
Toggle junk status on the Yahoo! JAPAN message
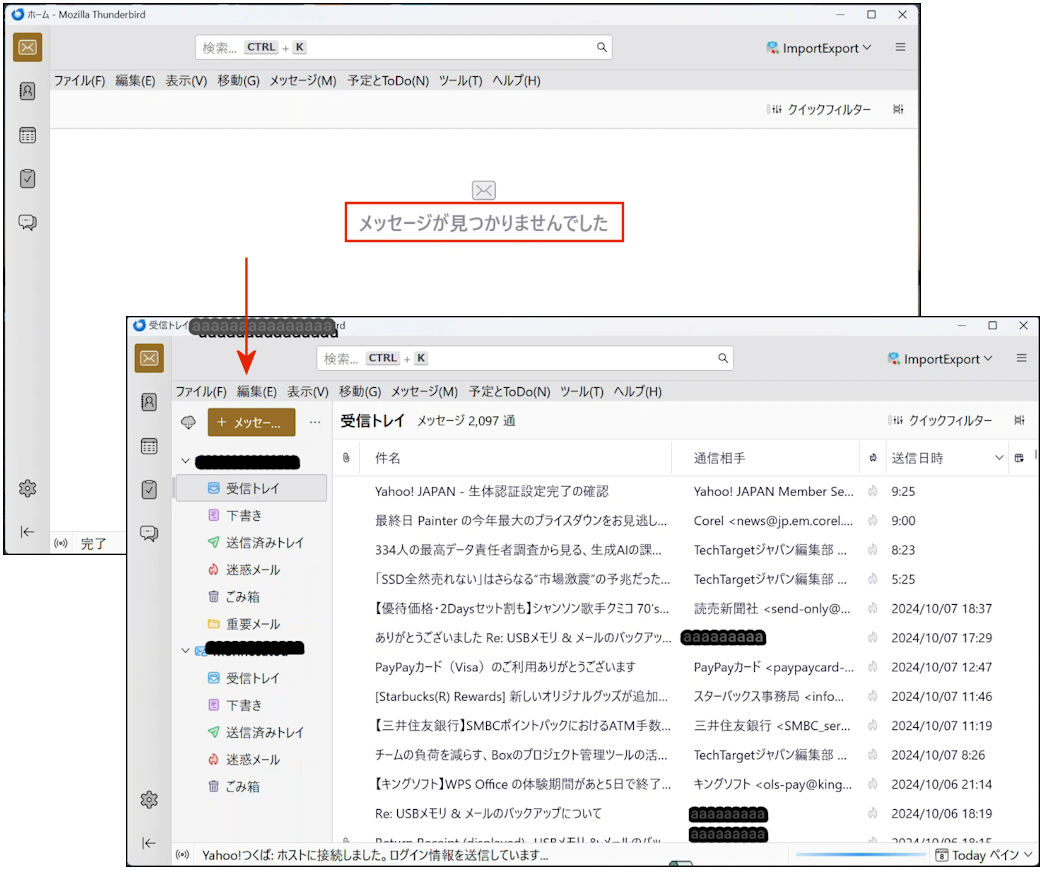point(872,491)
